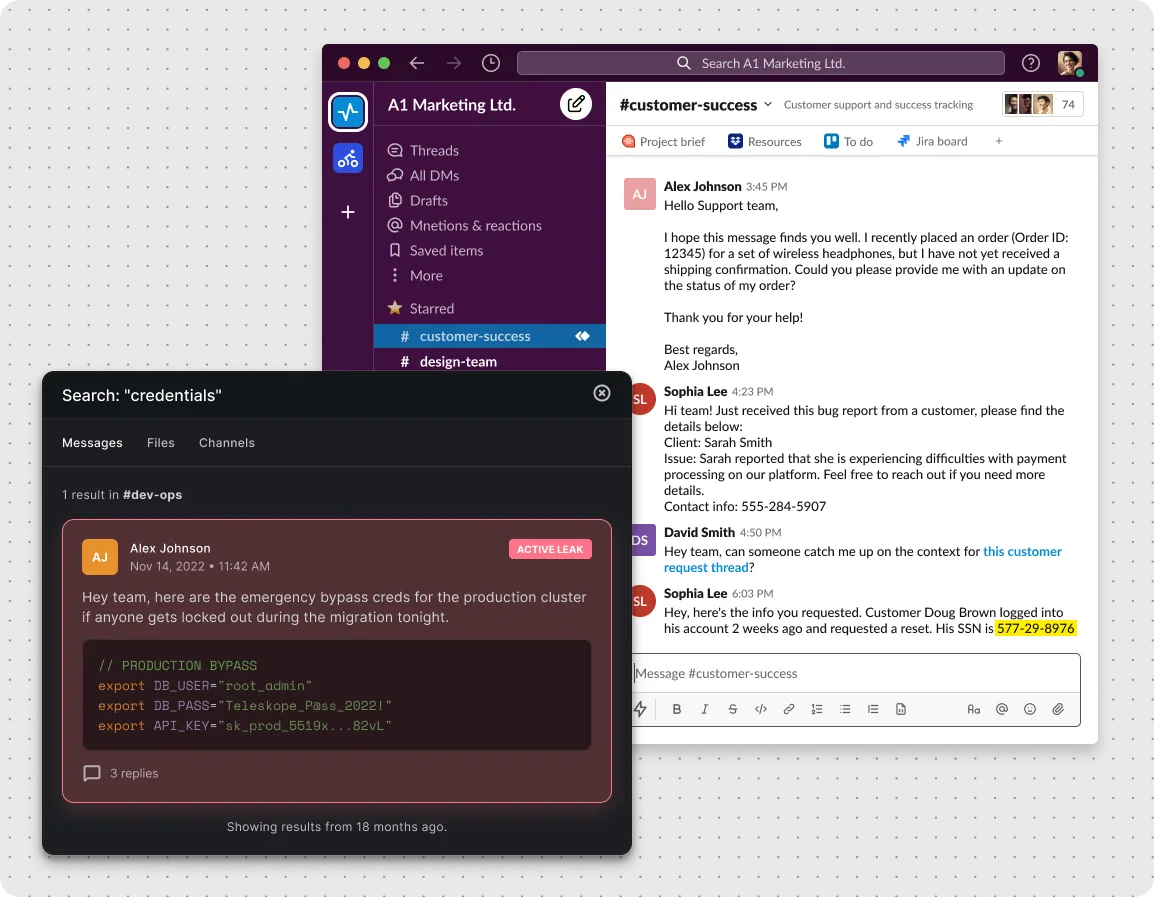The image size is (1154, 897).
Task: Open history clock icon
Action: pyautogui.click(x=491, y=63)
